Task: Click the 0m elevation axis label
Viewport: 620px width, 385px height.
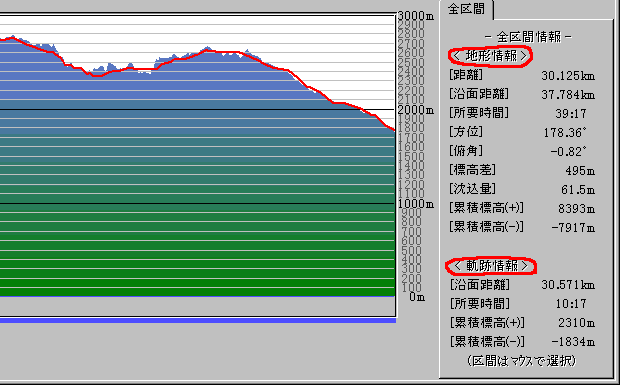Action: coord(417,297)
